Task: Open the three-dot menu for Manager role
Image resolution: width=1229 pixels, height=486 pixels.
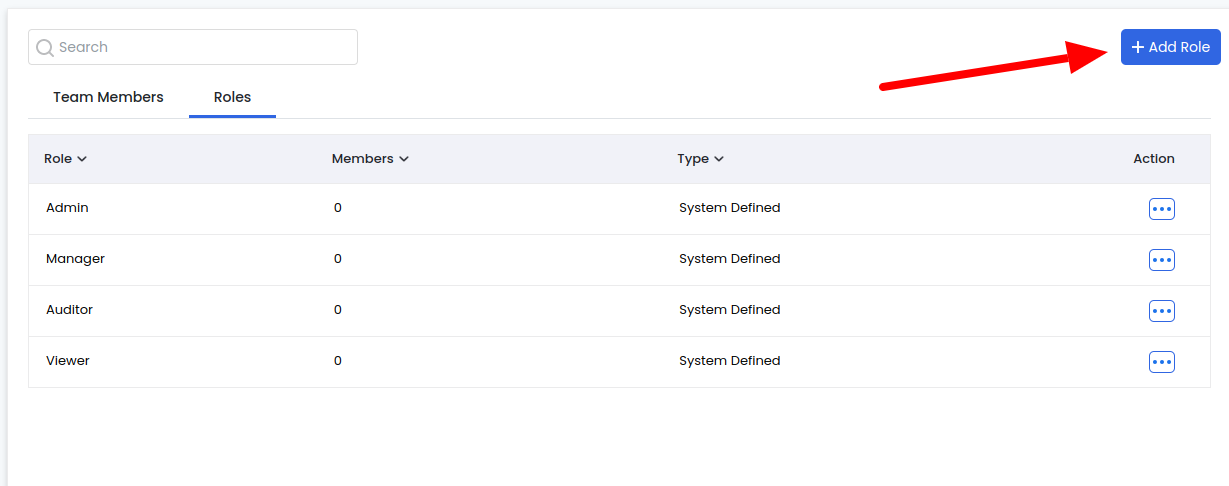Action: (1161, 260)
